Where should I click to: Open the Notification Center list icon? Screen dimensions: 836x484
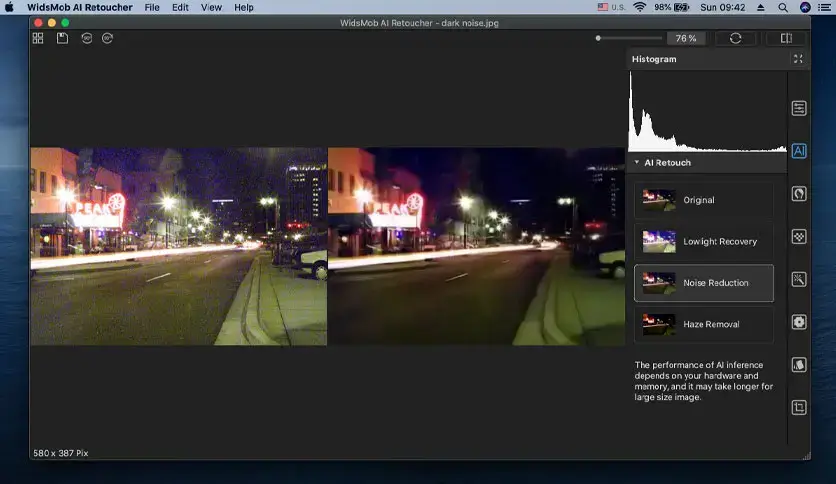(x=824, y=7)
